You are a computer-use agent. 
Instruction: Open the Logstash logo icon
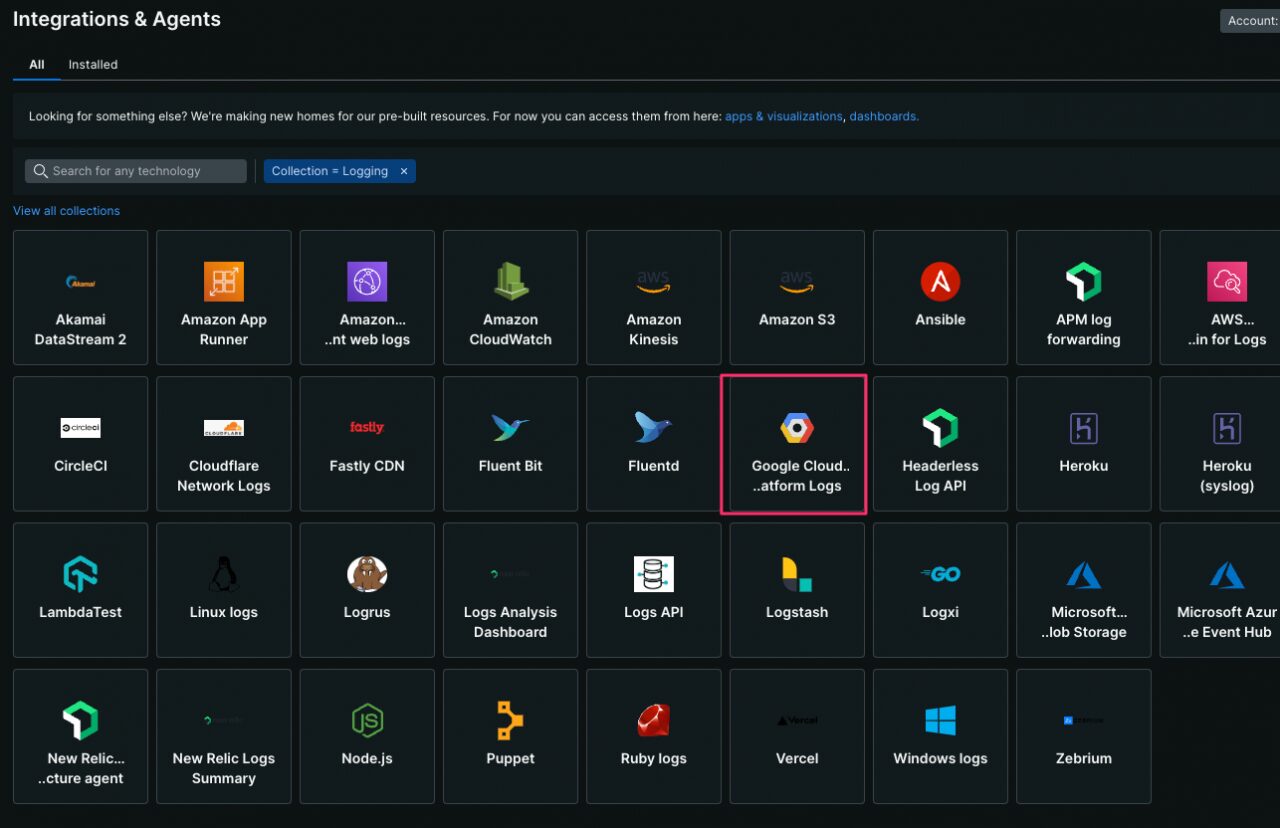point(797,574)
